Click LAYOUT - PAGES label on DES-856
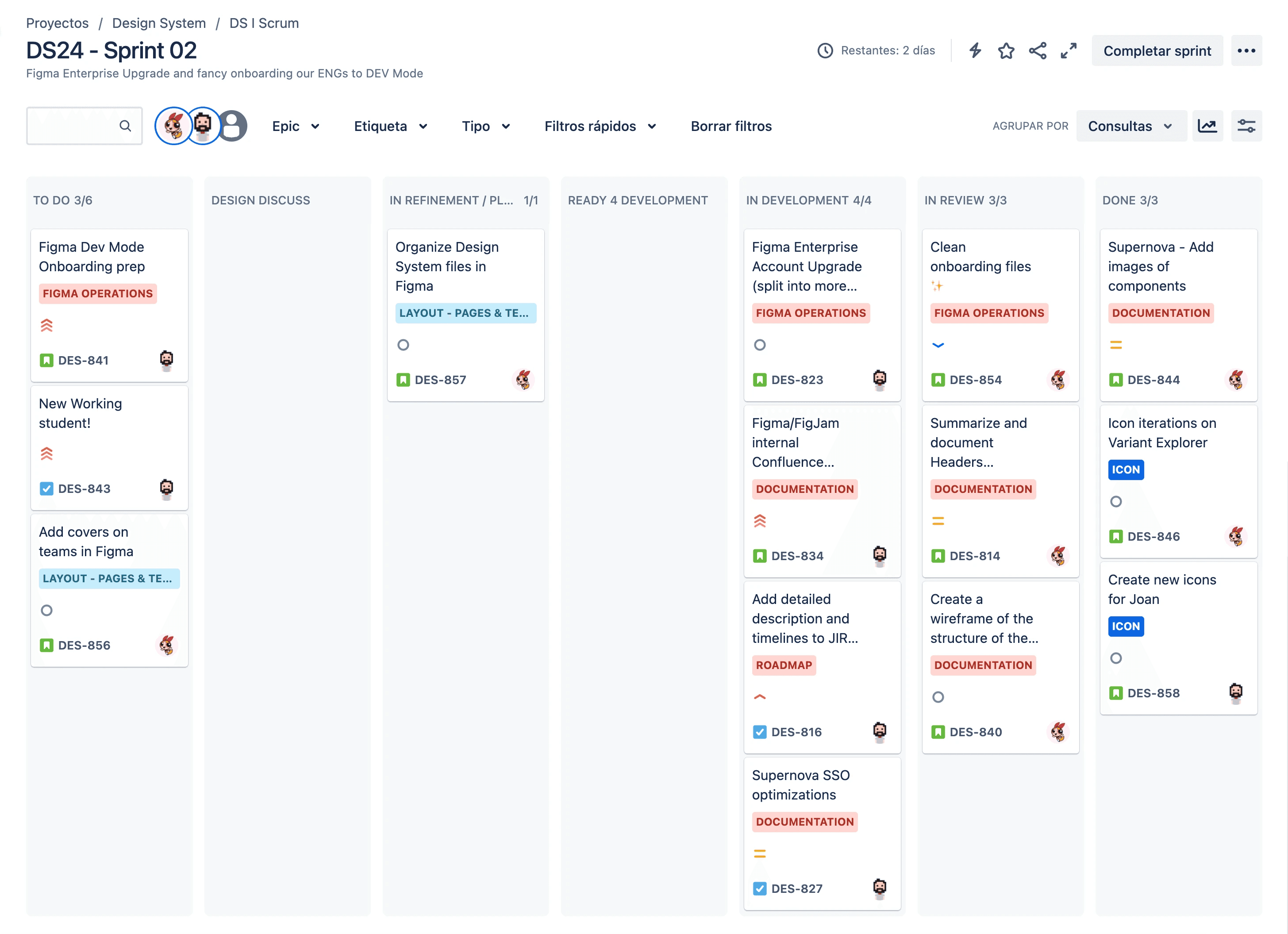1288x934 pixels. click(109, 579)
